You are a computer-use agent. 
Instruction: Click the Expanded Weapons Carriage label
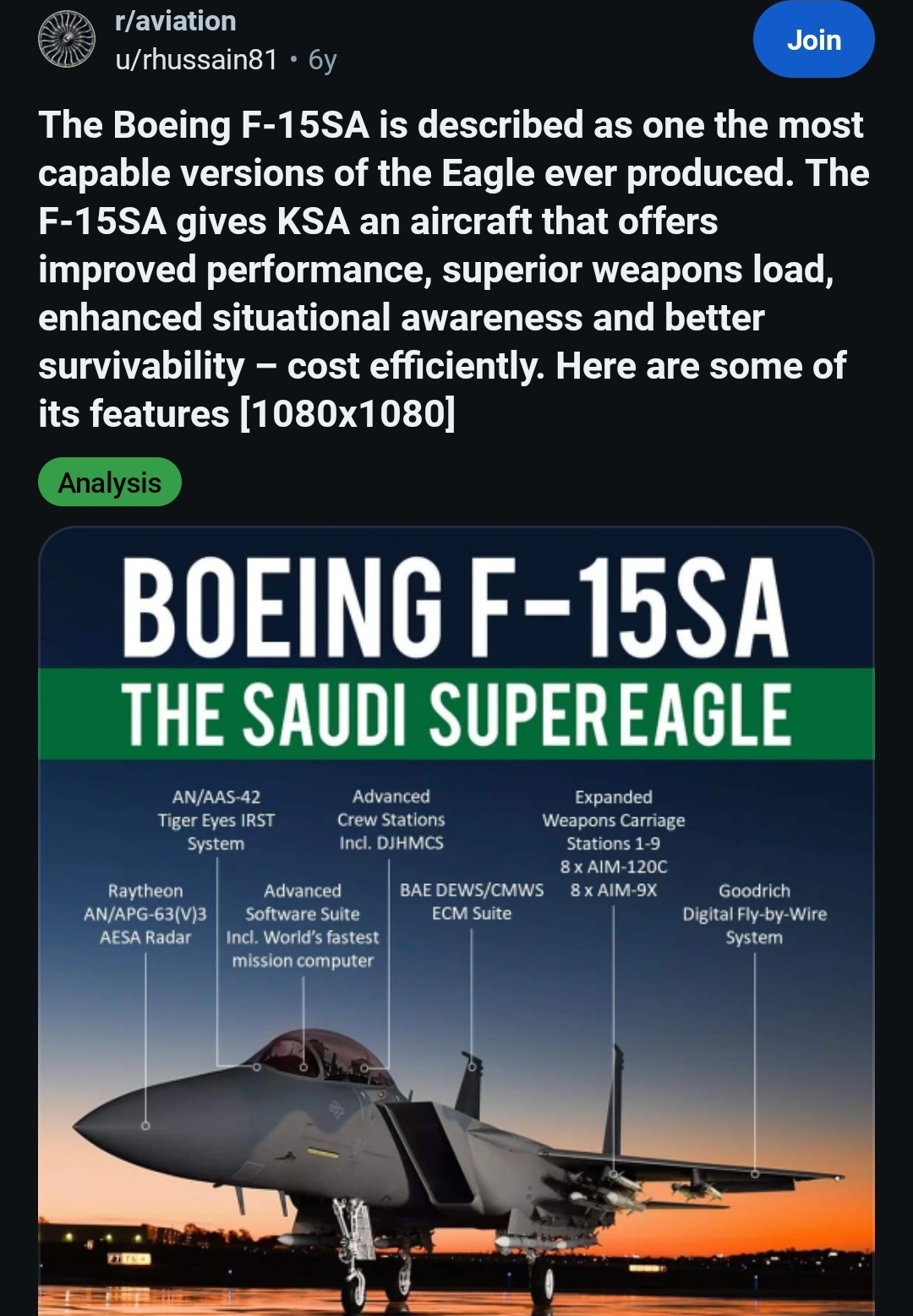pyautogui.click(x=614, y=820)
